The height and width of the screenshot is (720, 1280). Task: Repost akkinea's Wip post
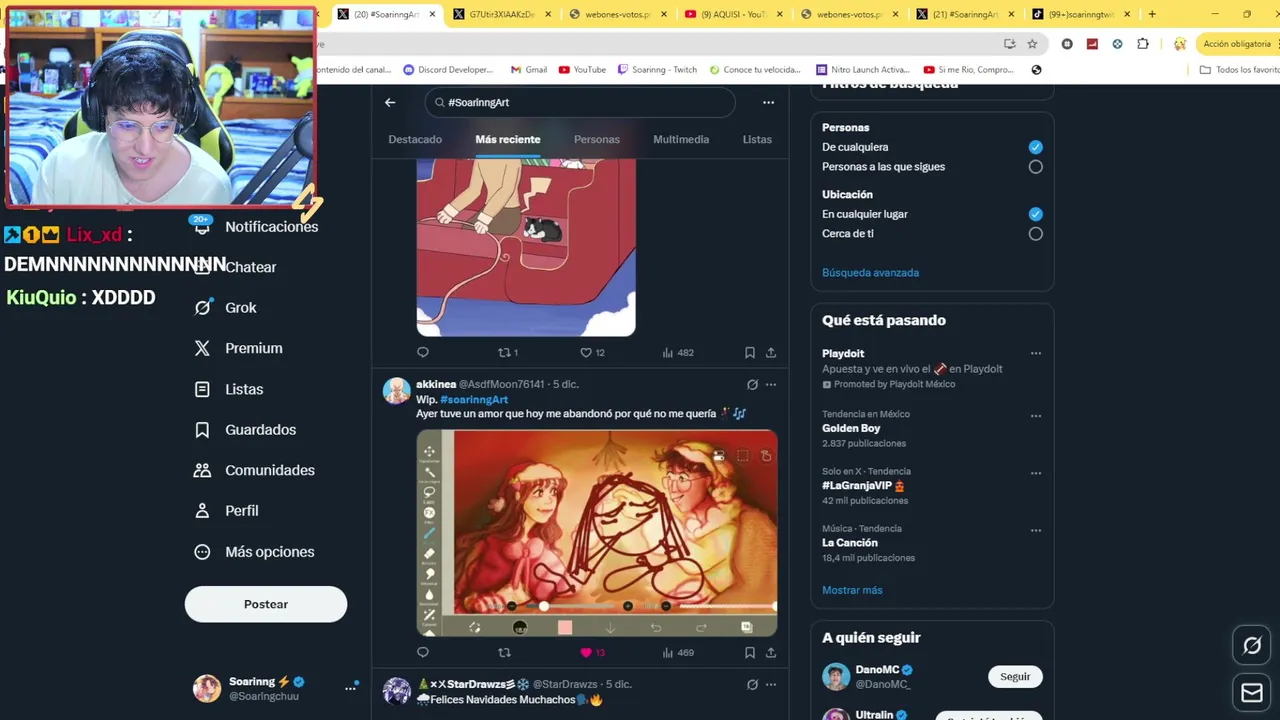504,652
